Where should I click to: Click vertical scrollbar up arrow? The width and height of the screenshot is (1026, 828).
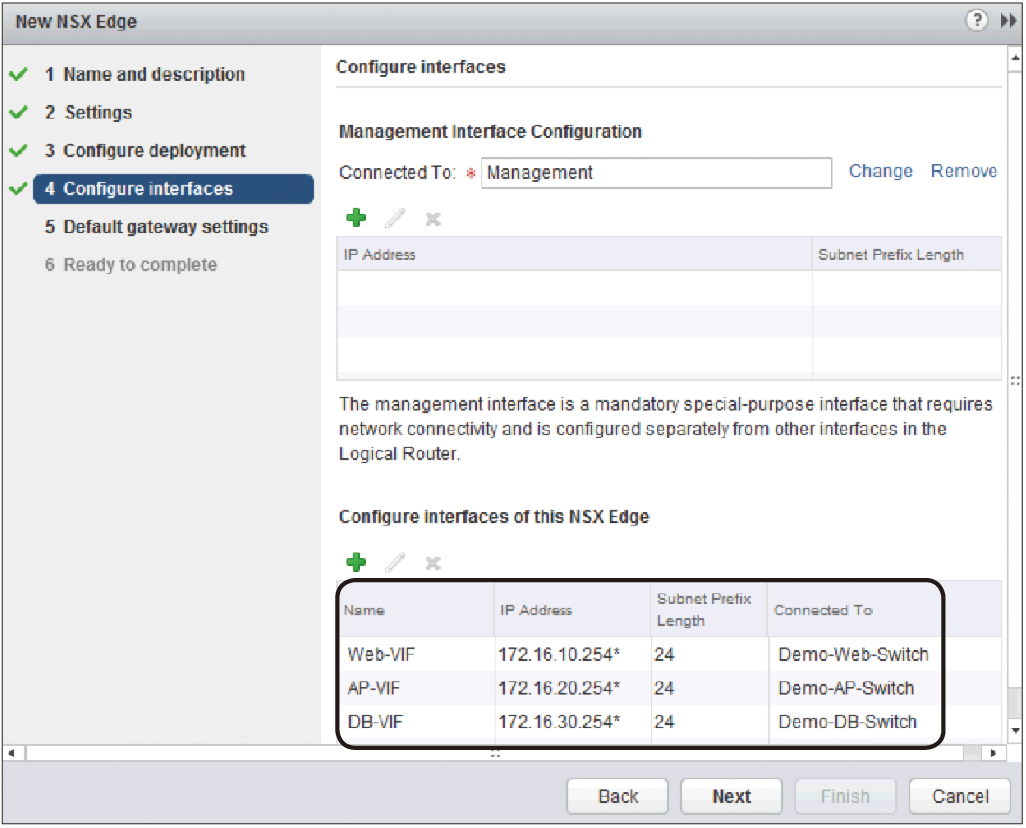(x=1015, y=58)
